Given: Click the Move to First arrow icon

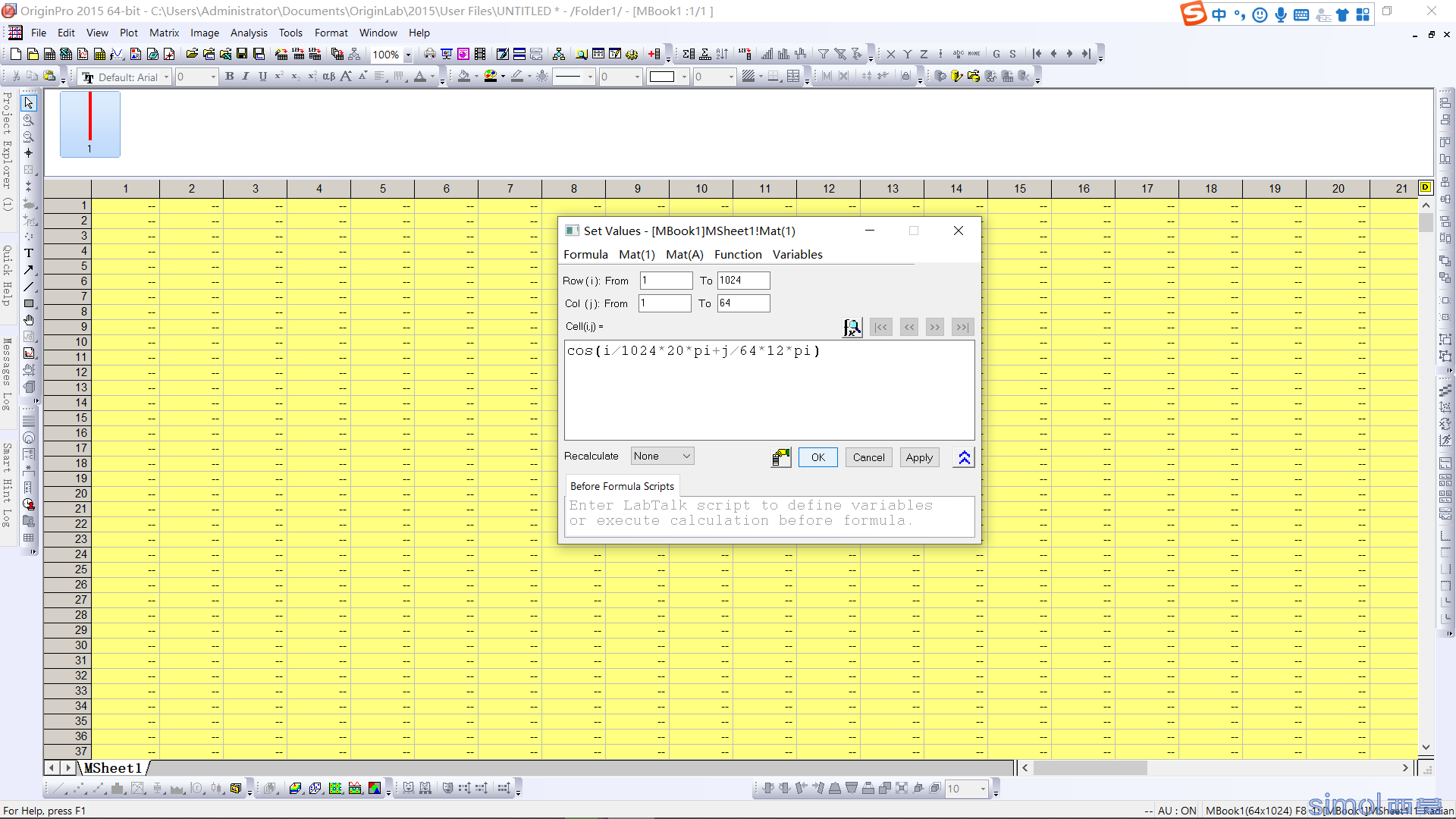Looking at the screenshot, I should (x=1037, y=54).
